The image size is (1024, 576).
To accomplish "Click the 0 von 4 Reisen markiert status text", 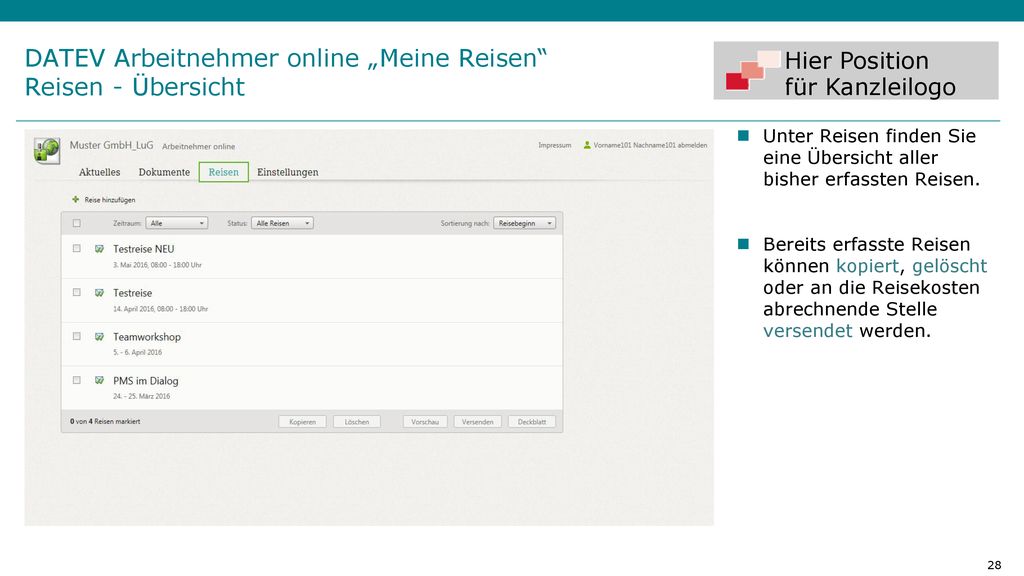I will pyautogui.click(x=105, y=421).
